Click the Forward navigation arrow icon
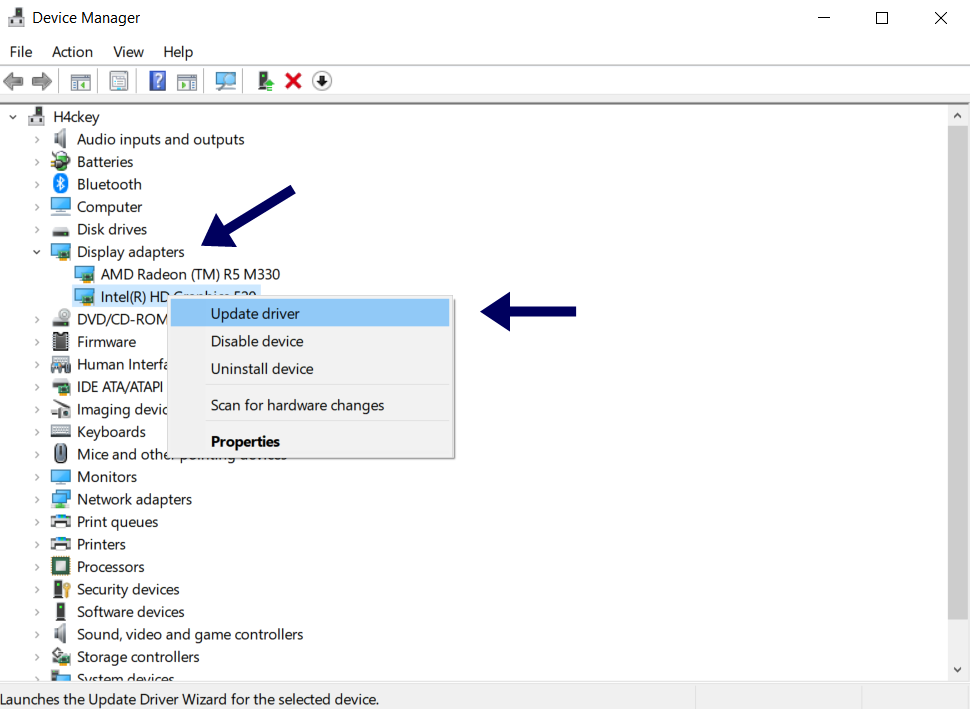The image size is (970, 709). pos(39,81)
